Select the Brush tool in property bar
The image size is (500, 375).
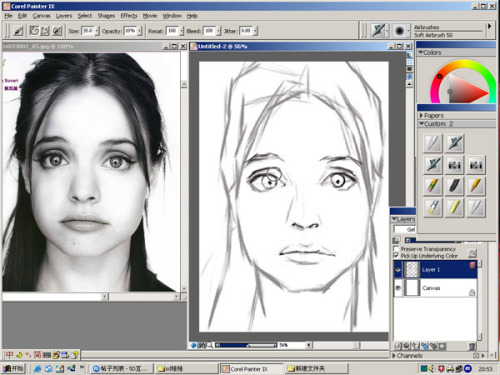tap(18, 31)
